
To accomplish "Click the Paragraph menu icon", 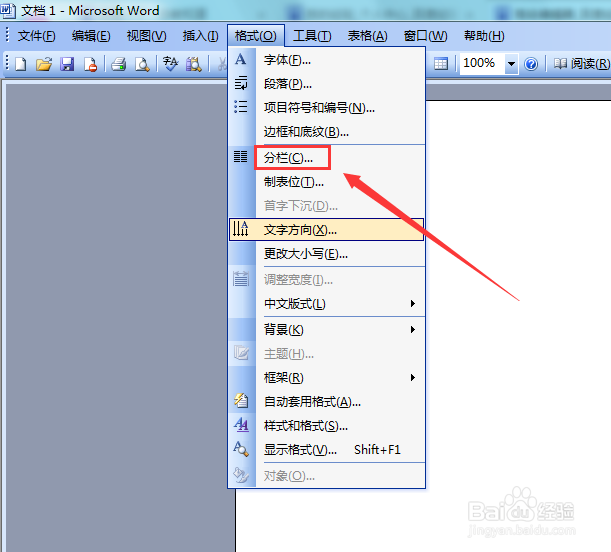I will [x=240, y=83].
